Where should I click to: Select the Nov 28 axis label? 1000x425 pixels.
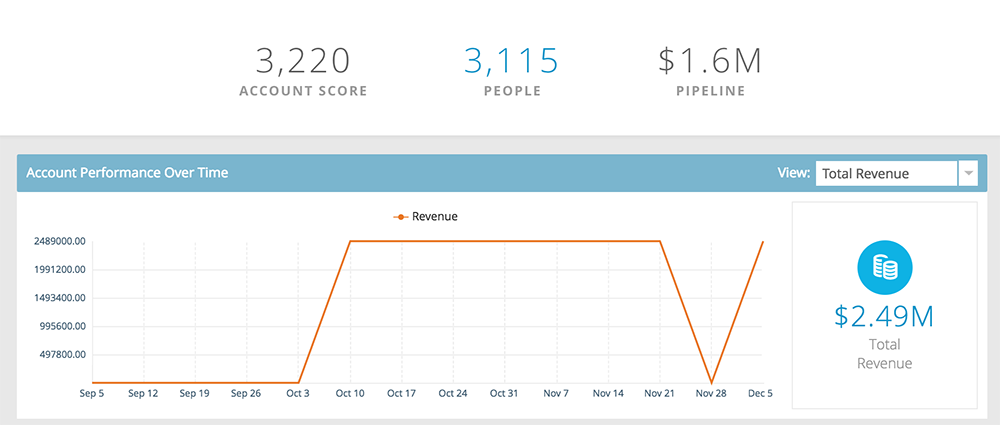(x=711, y=394)
